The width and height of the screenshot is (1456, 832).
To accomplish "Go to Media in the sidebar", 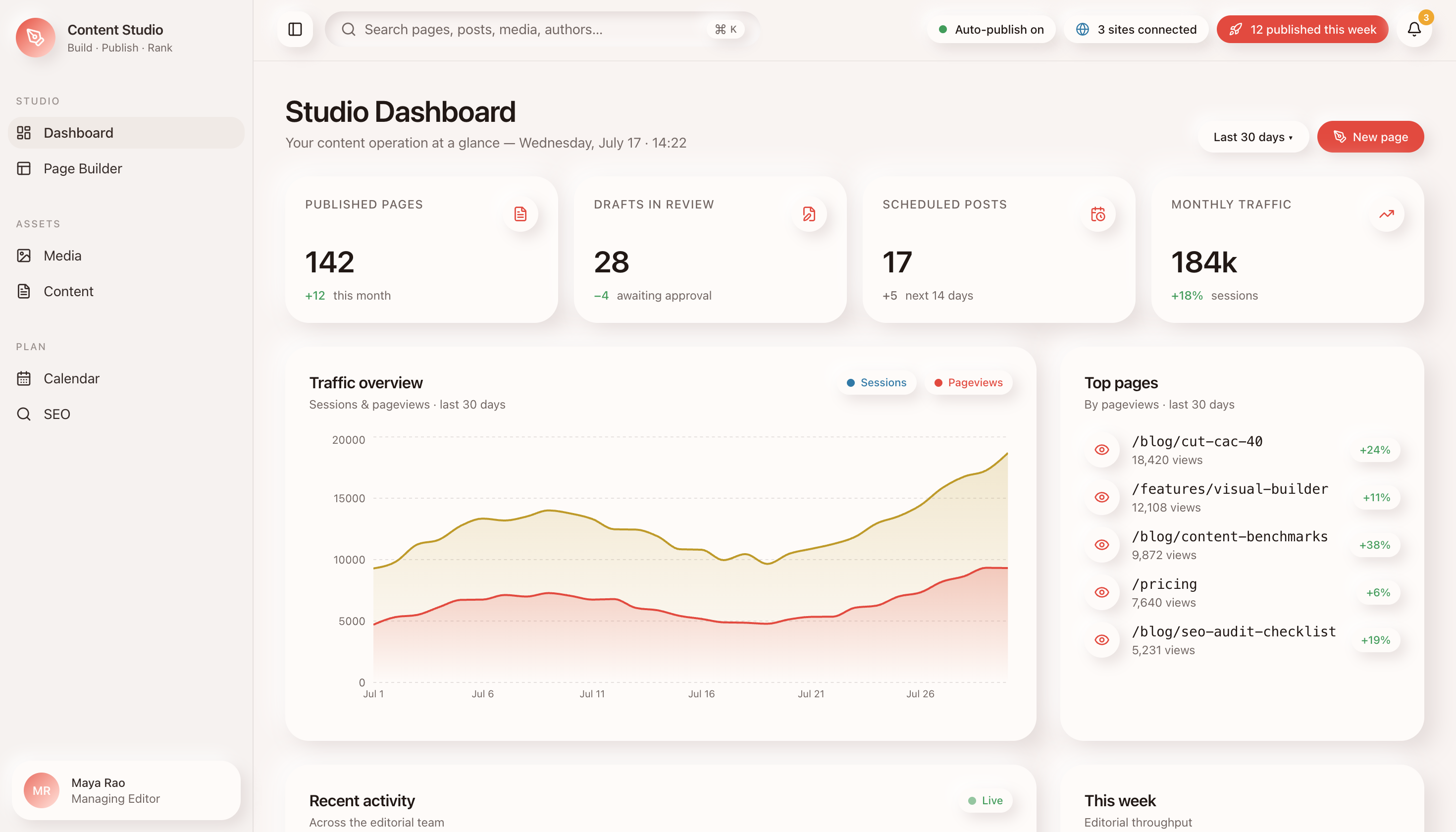I will coord(126,256).
